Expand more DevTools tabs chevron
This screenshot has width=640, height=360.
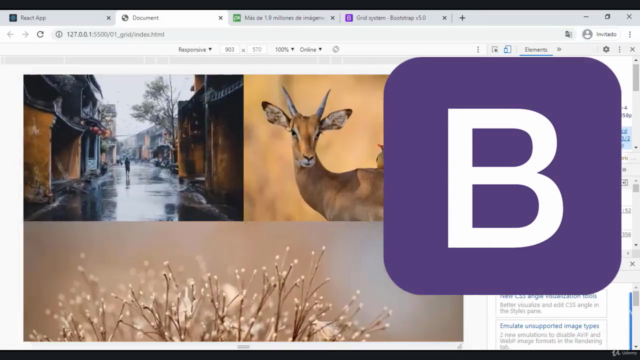[x=559, y=49]
